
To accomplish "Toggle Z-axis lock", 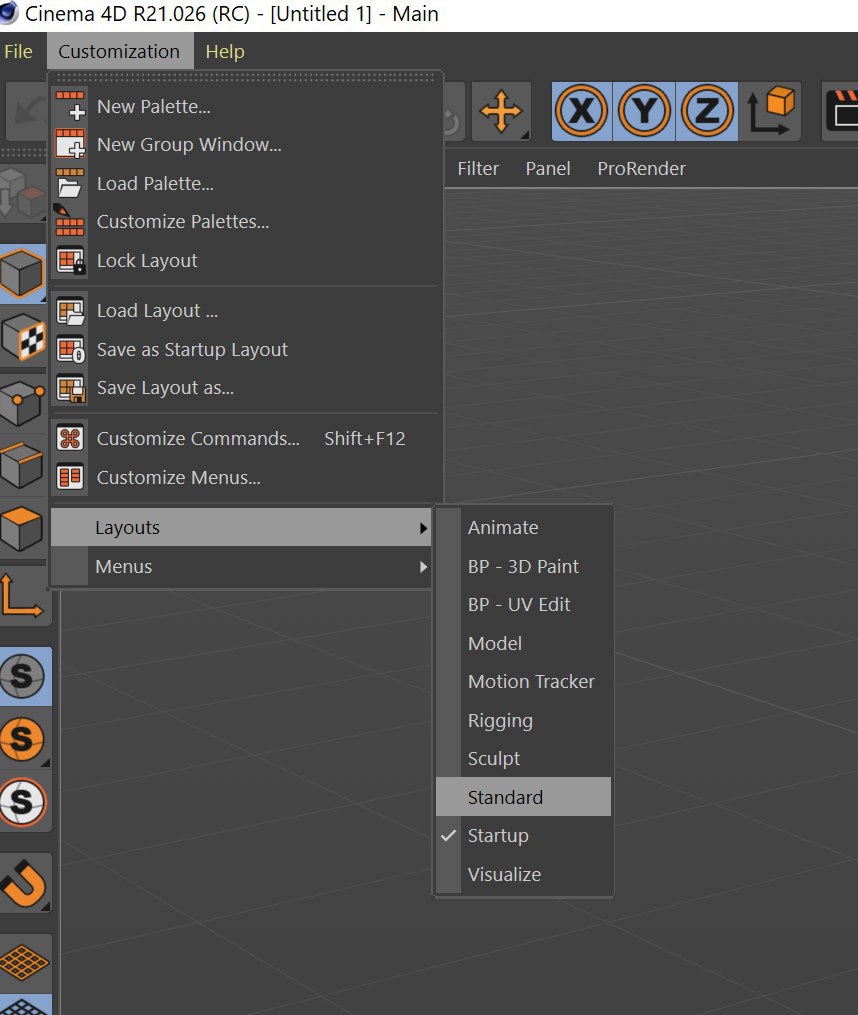I will [x=706, y=111].
